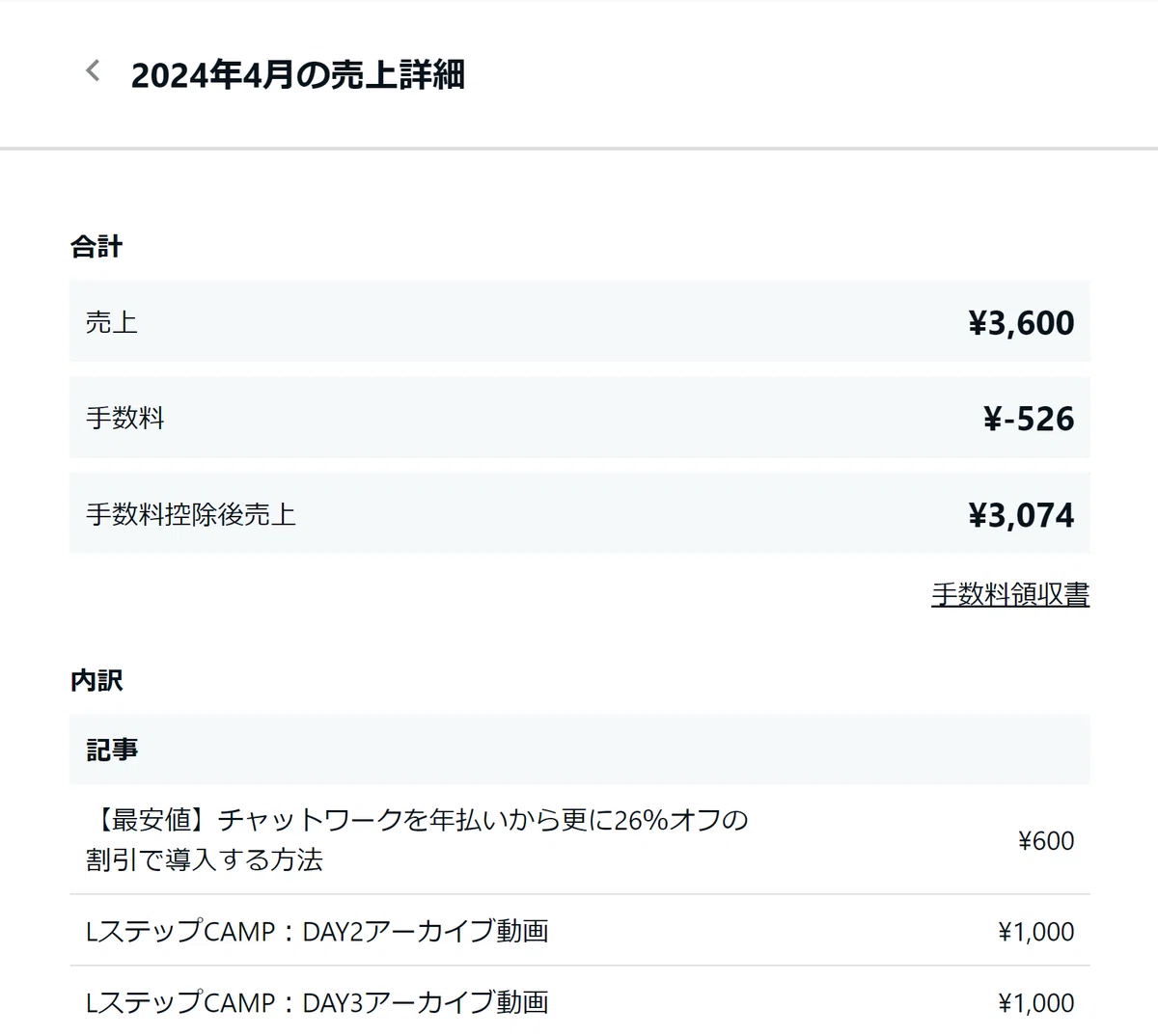This screenshot has width=1158, height=1036.
Task: Click the ¥1,000 amount for DAY2
Action: (x=1036, y=931)
